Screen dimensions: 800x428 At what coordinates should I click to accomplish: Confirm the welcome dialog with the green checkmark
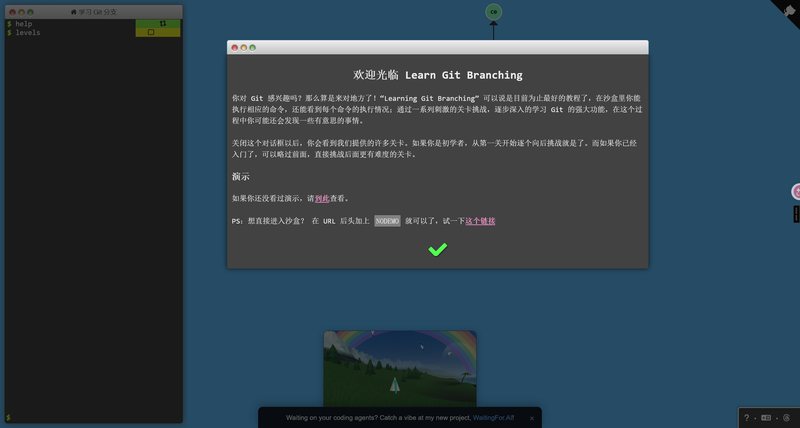point(437,249)
